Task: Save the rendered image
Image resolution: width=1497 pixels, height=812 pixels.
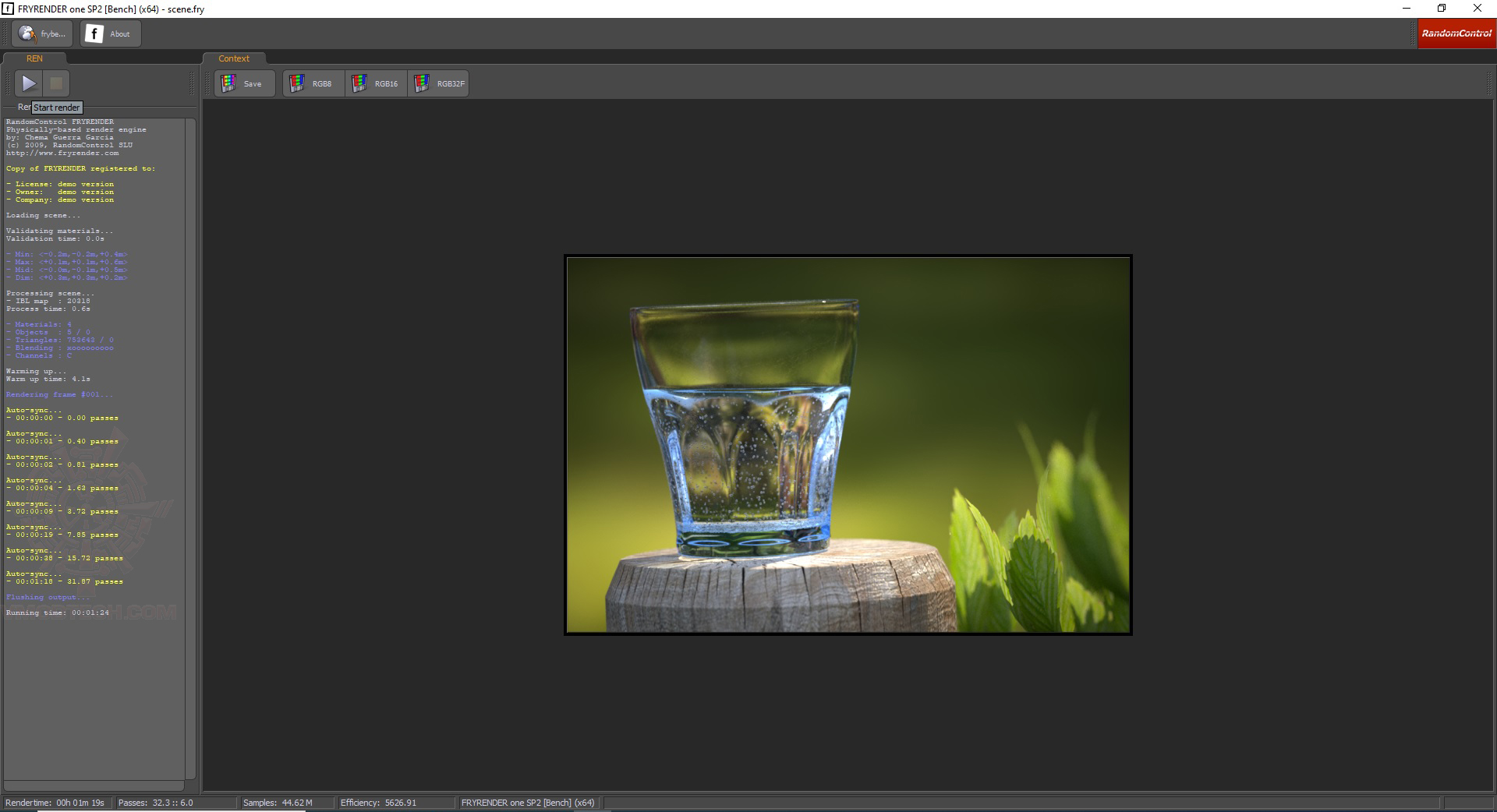Action: tap(244, 83)
